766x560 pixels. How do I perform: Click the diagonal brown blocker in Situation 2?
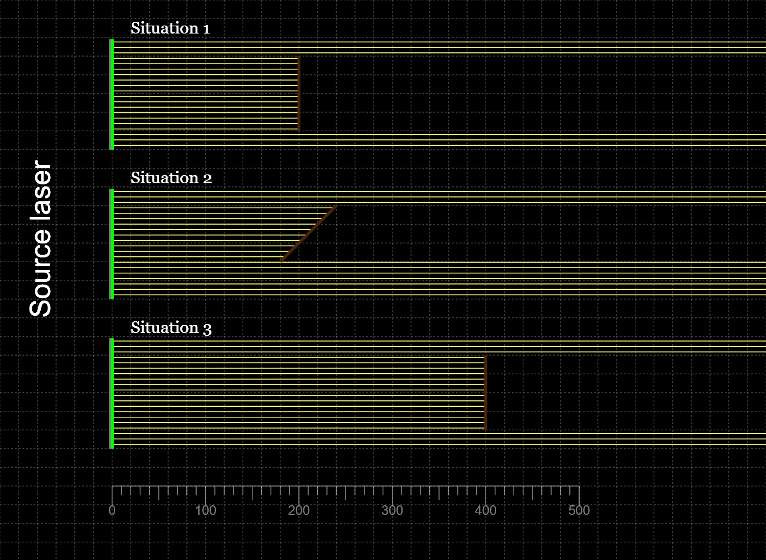(x=308, y=234)
